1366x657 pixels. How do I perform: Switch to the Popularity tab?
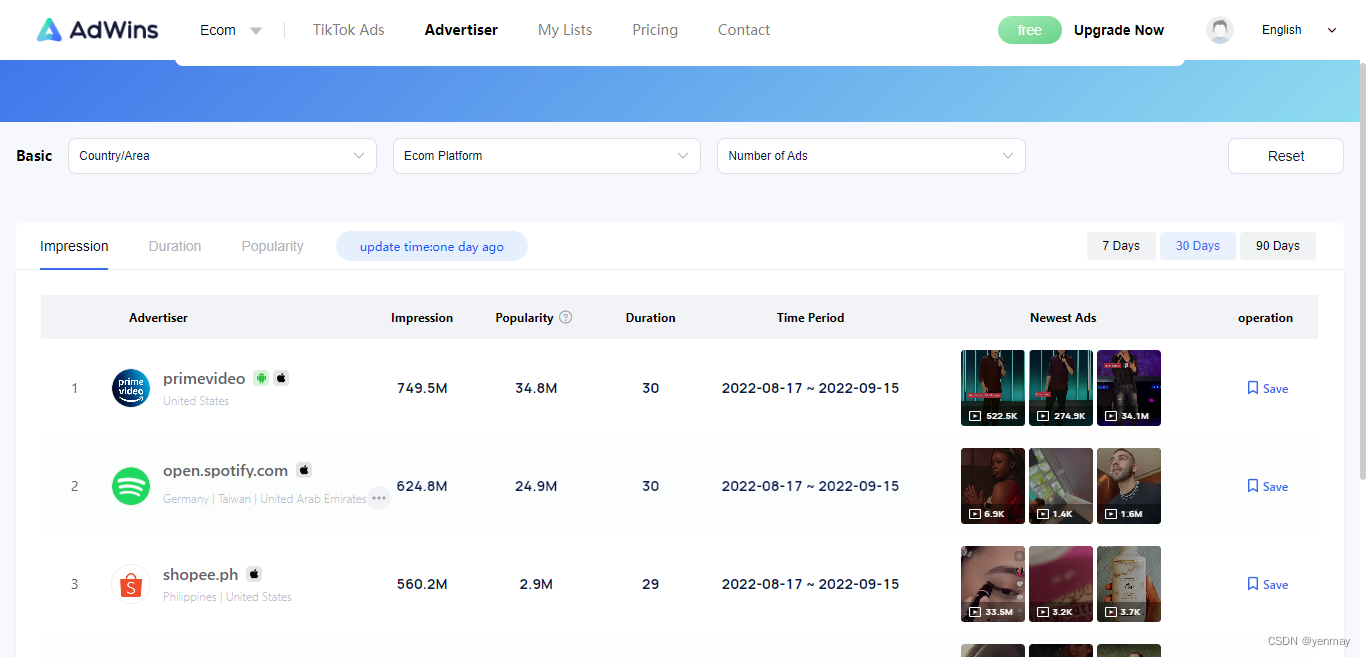[x=272, y=246]
